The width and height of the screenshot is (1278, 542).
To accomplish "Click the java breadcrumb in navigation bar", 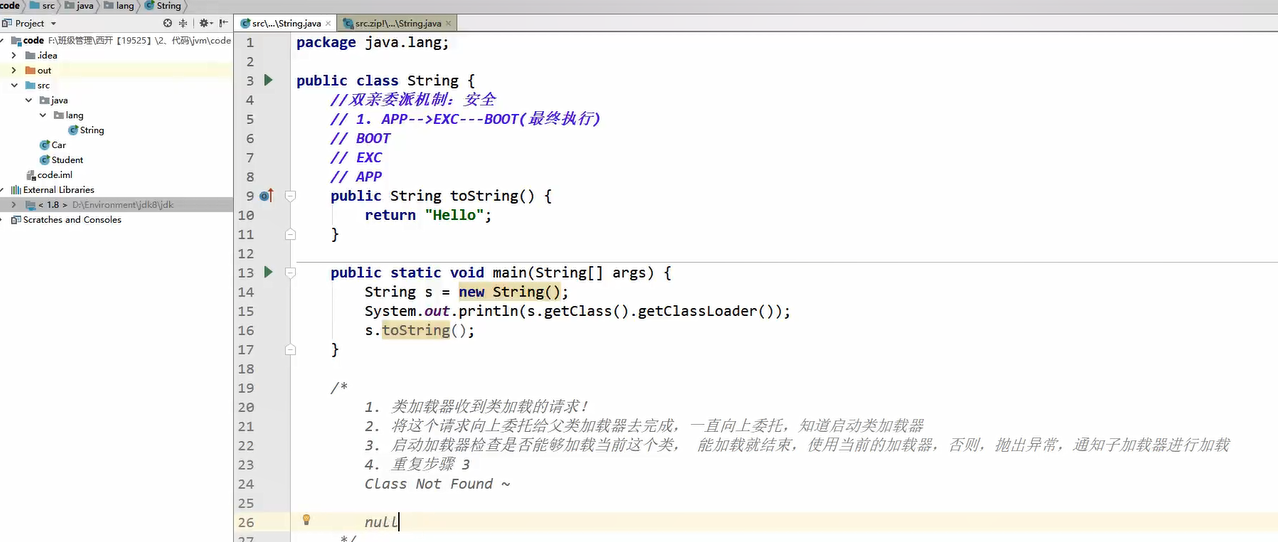I will click(78, 6).
